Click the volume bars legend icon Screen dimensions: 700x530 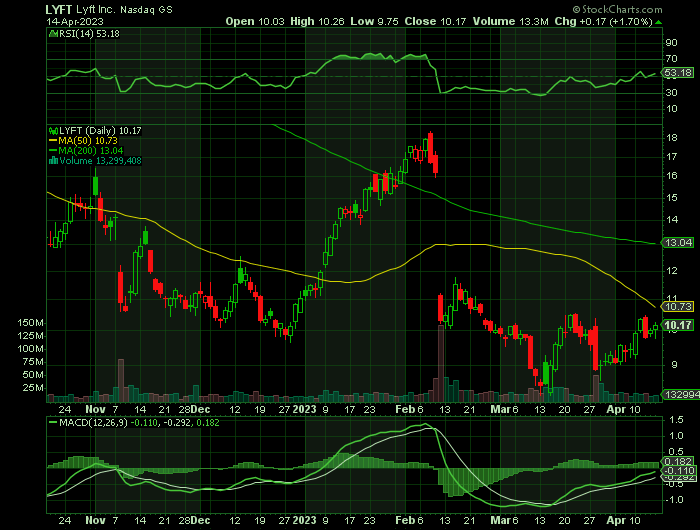click(53, 161)
